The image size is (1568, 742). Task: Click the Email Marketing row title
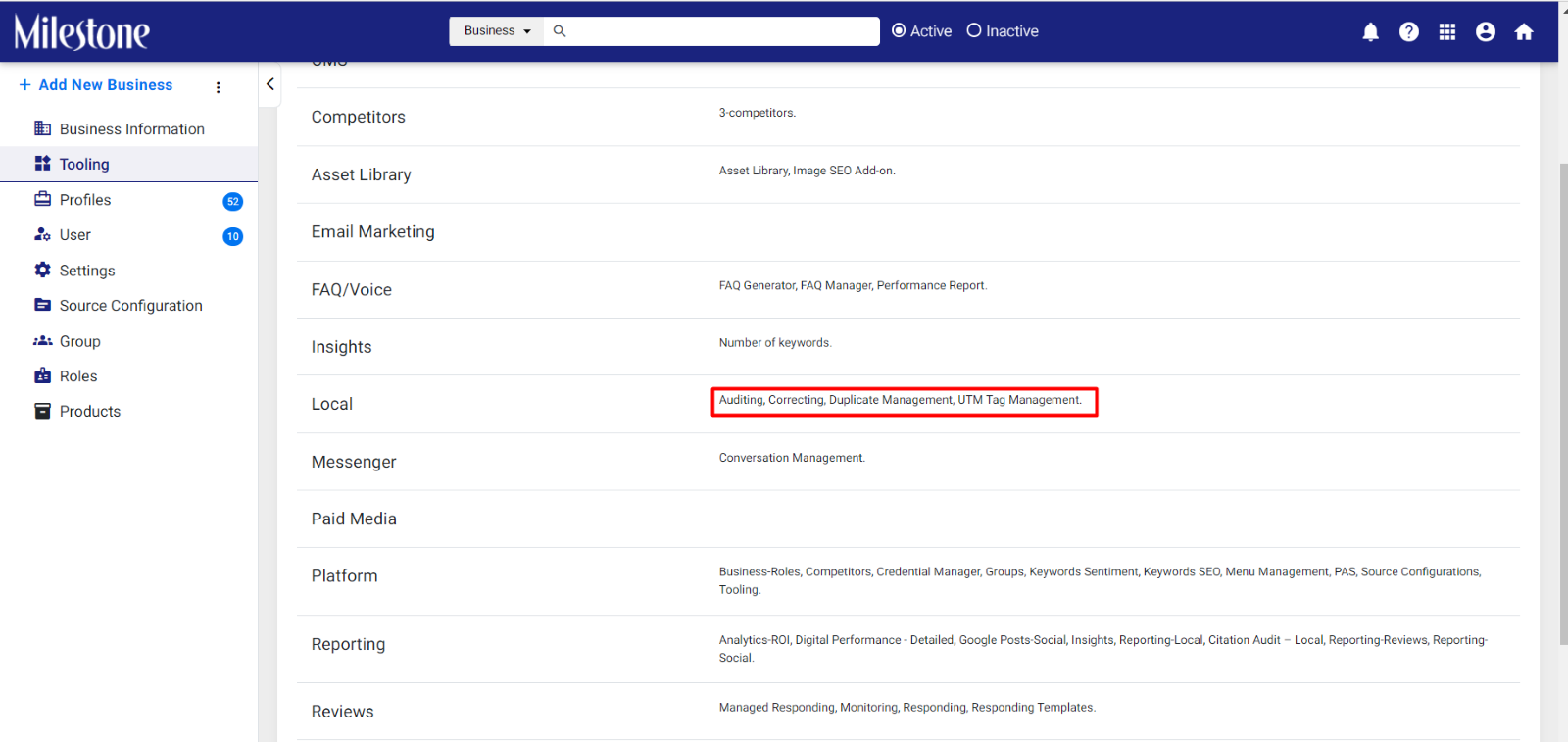[373, 231]
